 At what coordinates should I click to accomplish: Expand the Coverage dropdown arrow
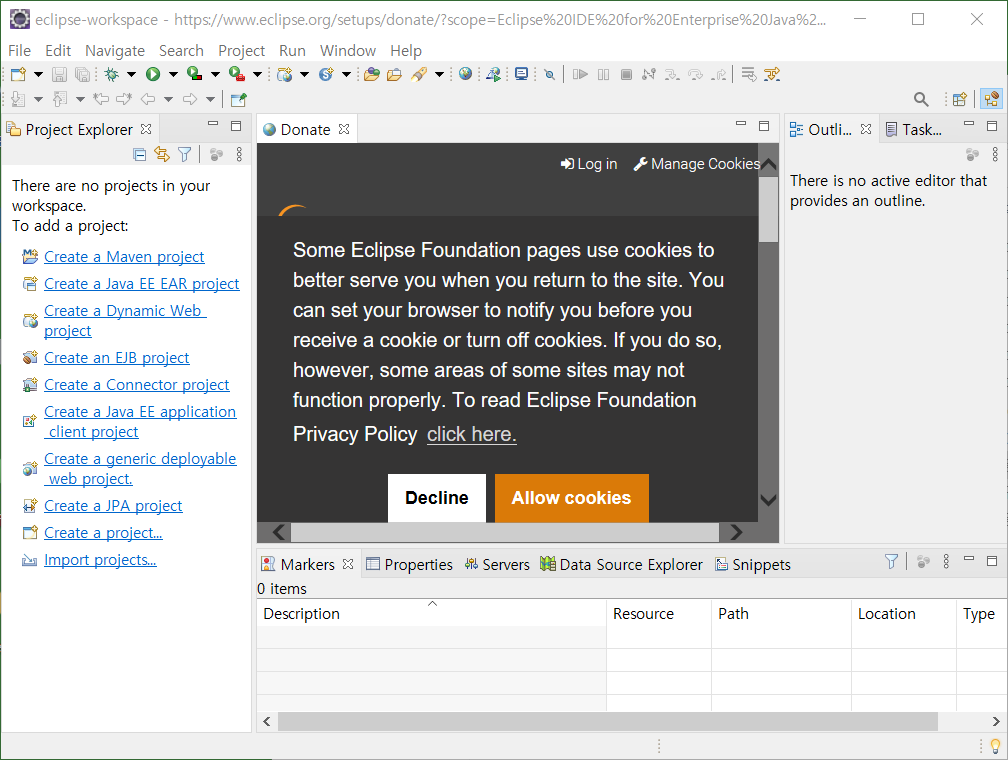tap(215, 75)
